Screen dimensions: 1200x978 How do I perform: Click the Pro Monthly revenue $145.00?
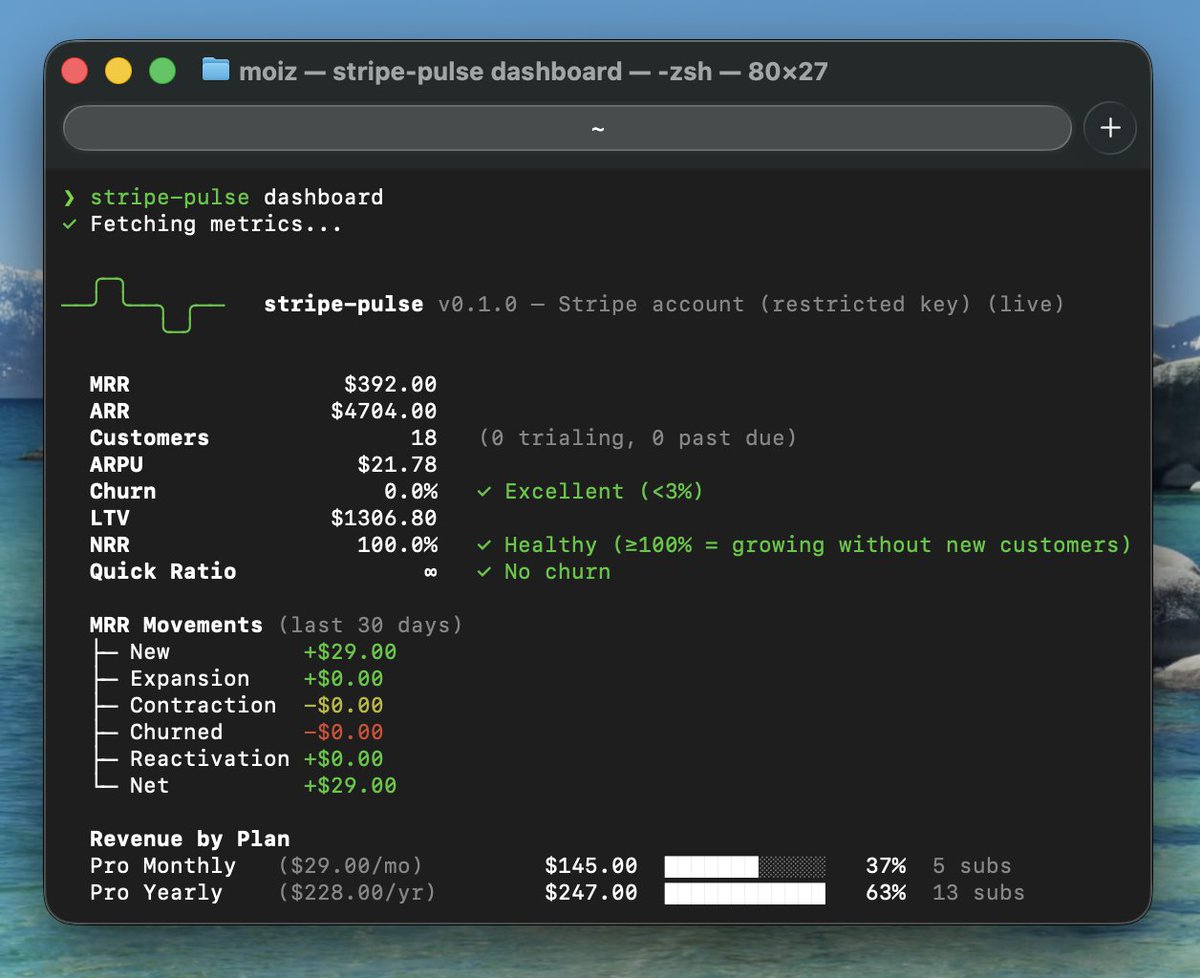click(591, 866)
